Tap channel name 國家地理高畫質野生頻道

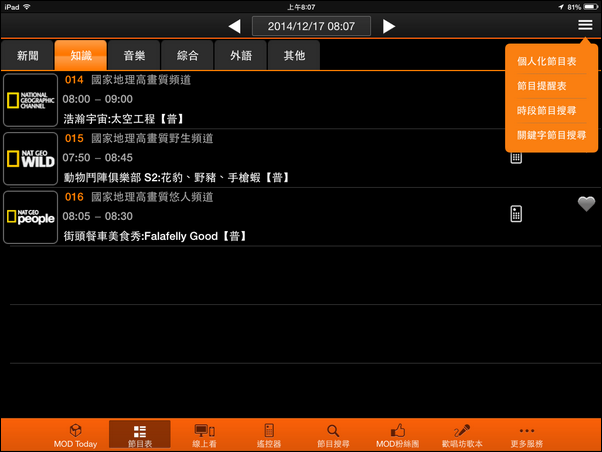click(x=152, y=138)
